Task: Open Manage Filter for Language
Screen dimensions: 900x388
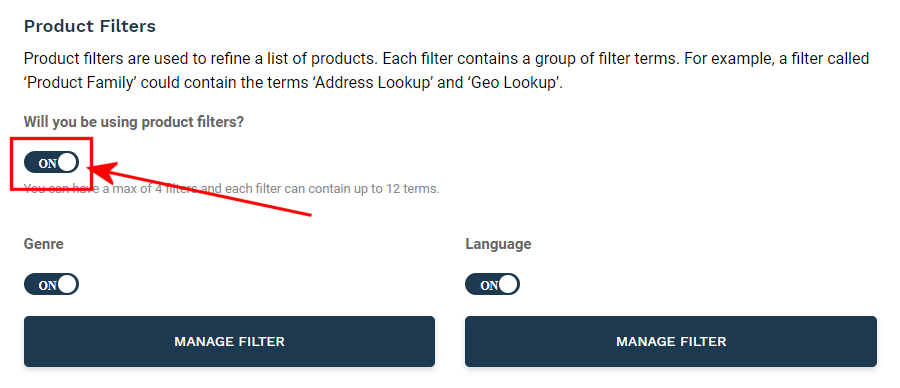Action: (671, 342)
